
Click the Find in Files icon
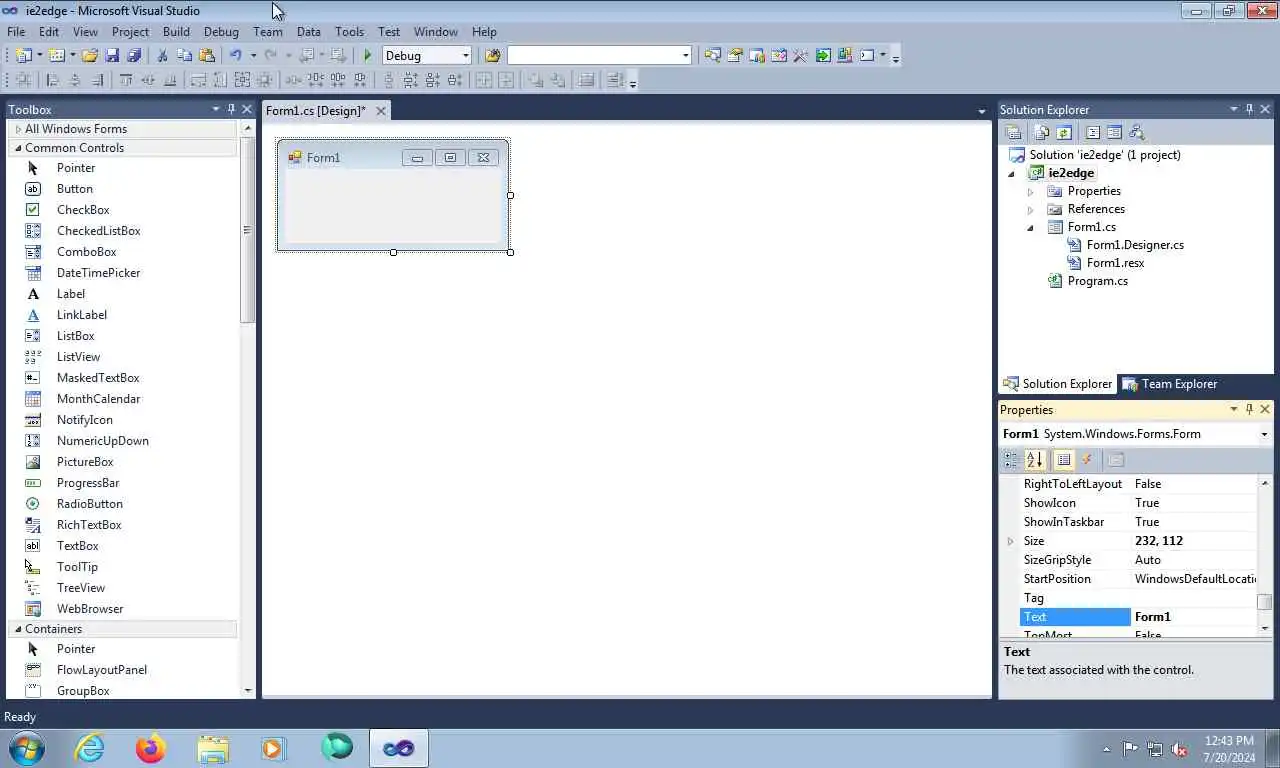tap(492, 55)
